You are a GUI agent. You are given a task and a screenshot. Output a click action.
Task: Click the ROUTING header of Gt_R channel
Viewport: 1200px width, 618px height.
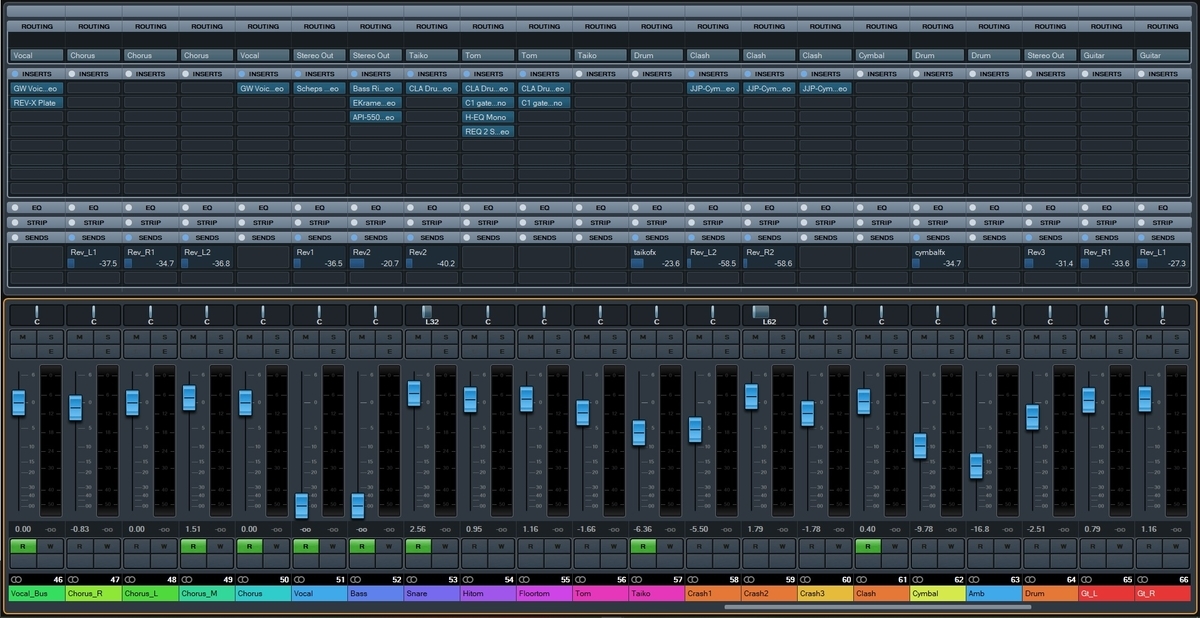[x=1163, y=26]
